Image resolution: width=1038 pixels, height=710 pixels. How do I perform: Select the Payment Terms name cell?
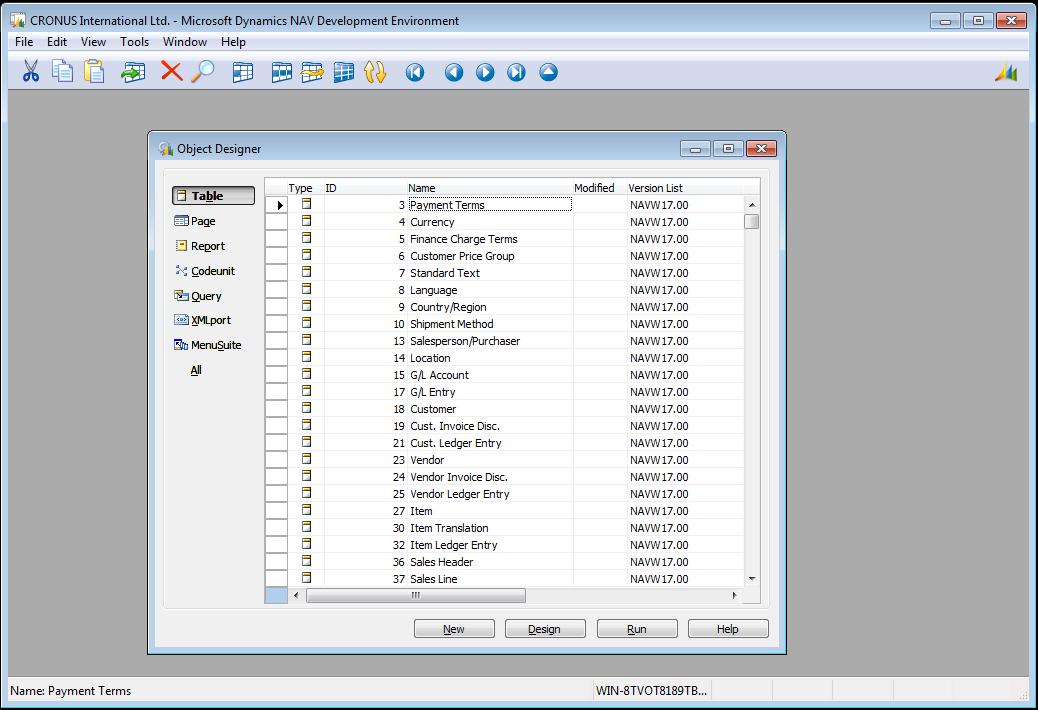click(x=490, y=205)
